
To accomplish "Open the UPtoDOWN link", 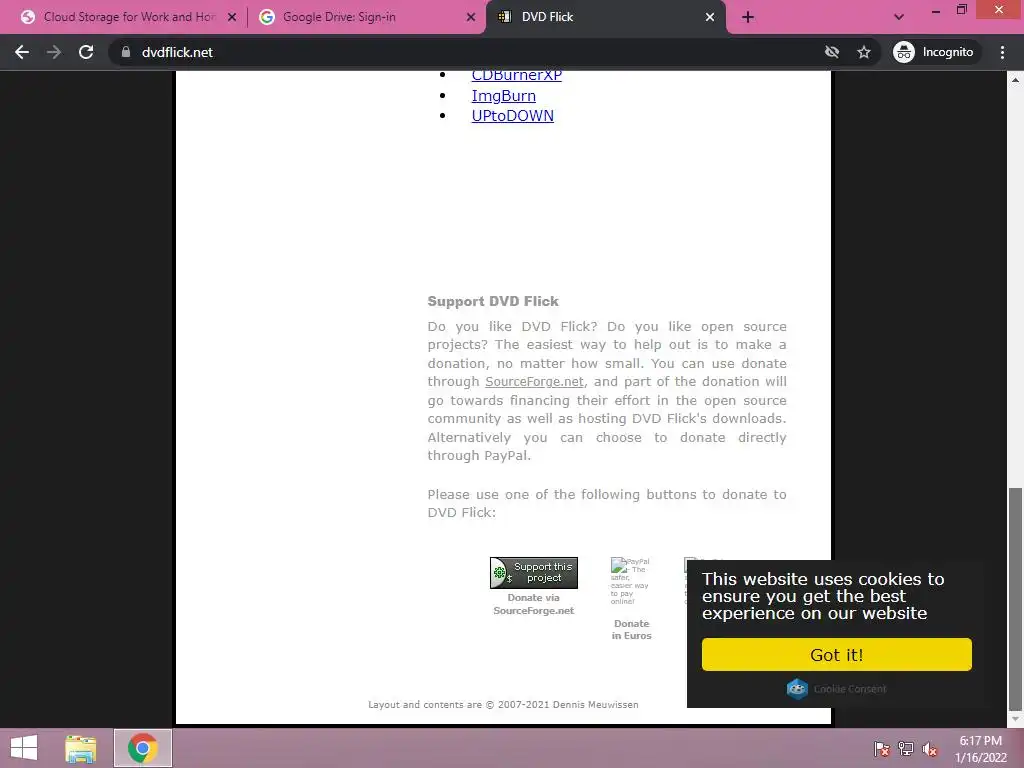I will point(513,116).
